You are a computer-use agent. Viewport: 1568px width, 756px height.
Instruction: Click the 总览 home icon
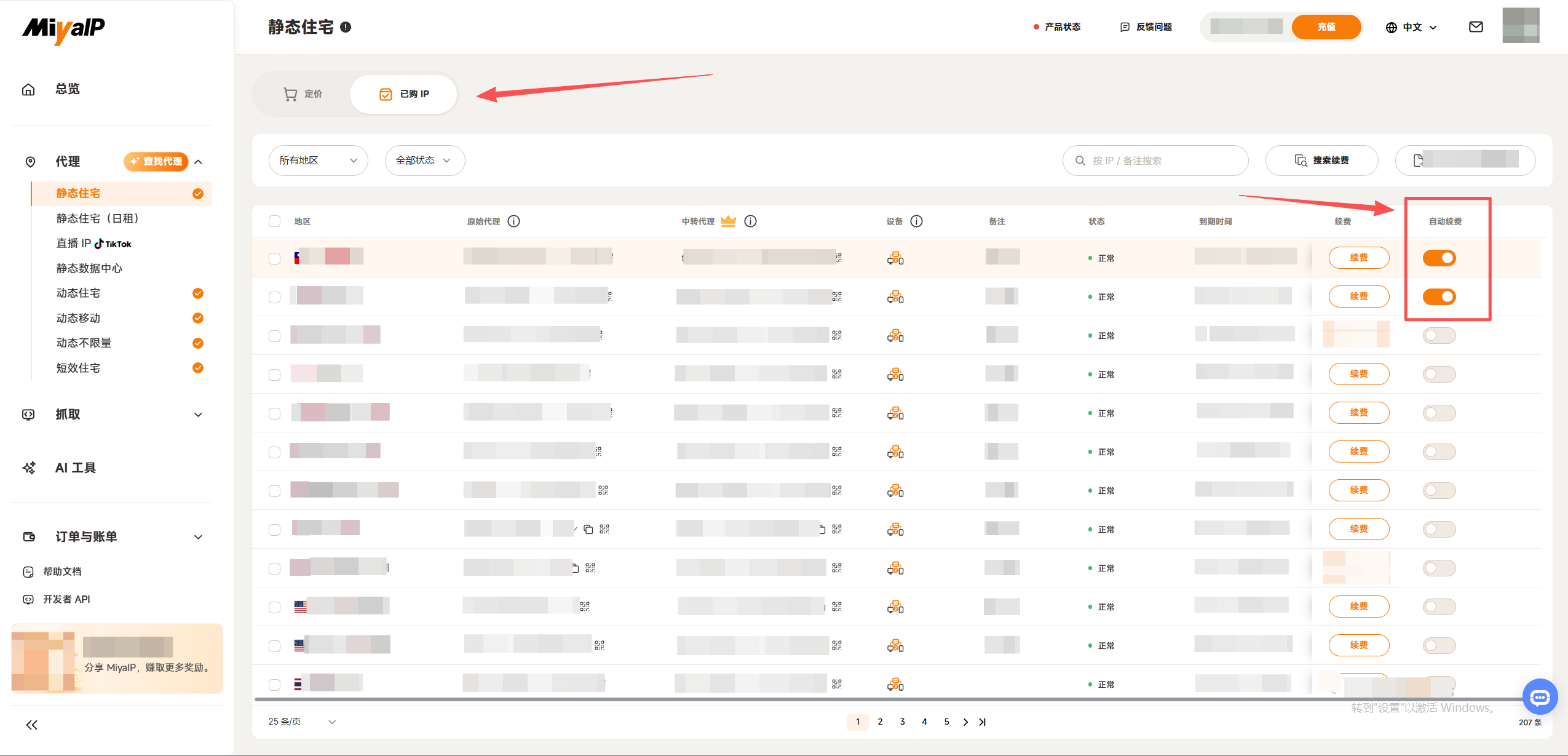(x=28, y=90)
